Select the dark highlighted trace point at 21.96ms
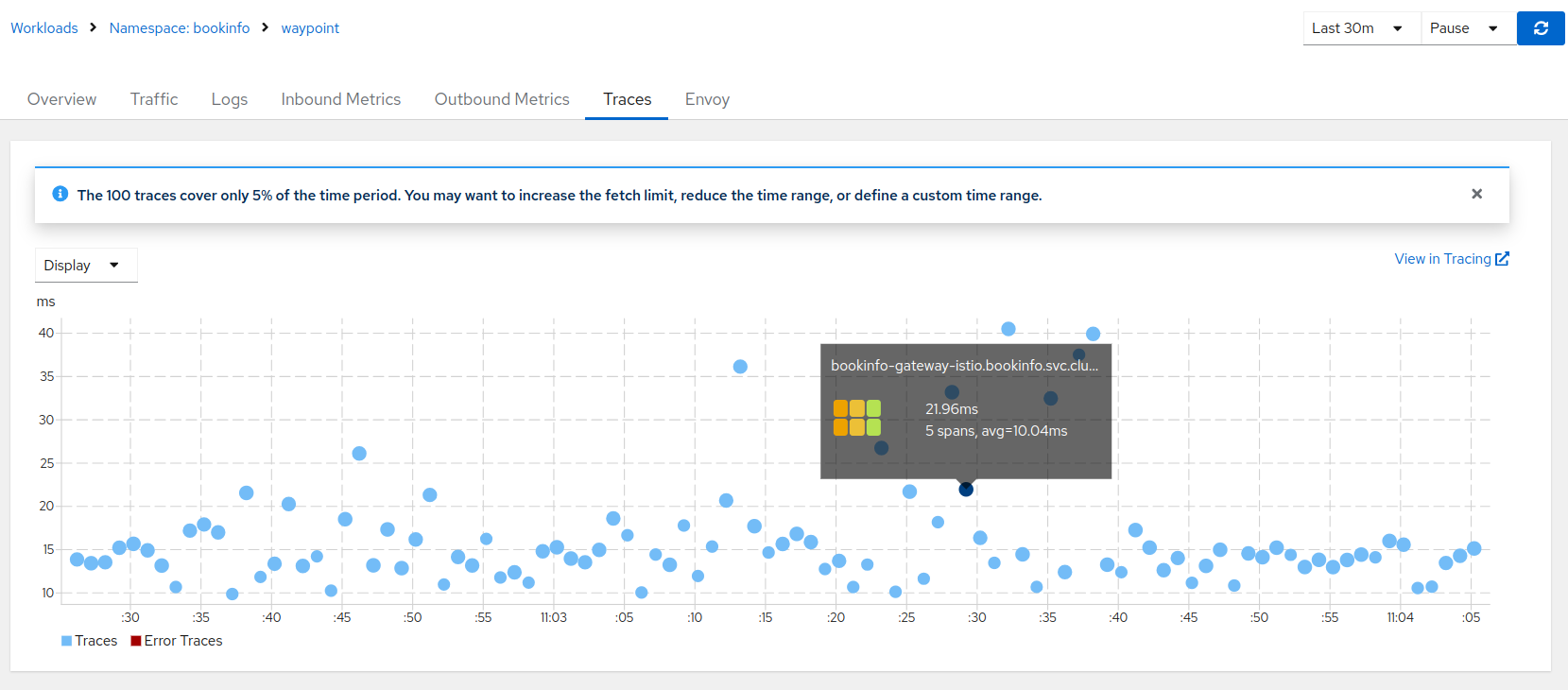1568x690 pixels. coord(966,490)
